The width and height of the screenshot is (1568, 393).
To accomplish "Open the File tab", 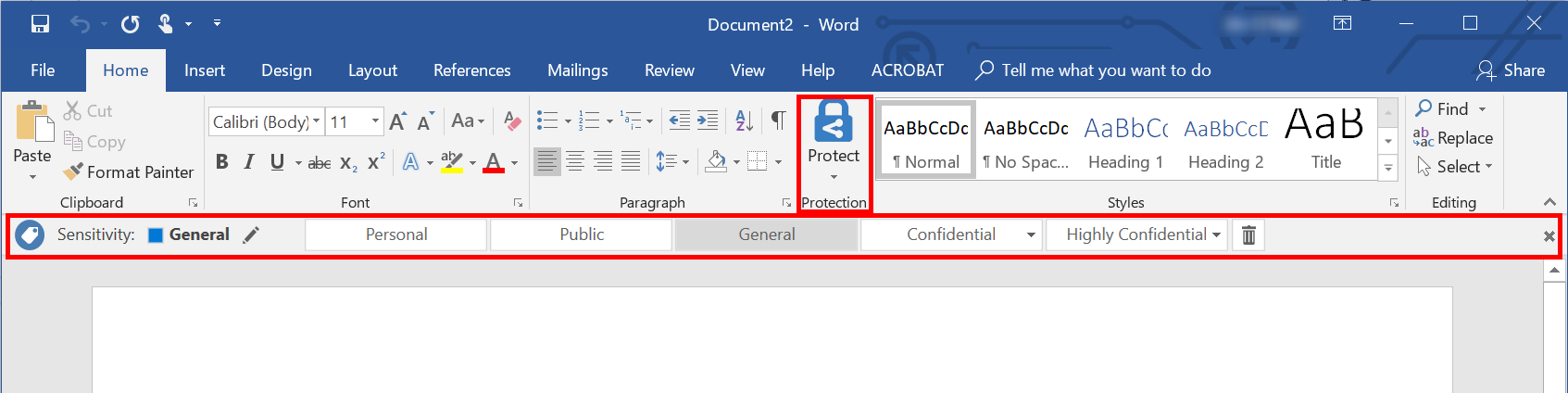I will [43, 70].
